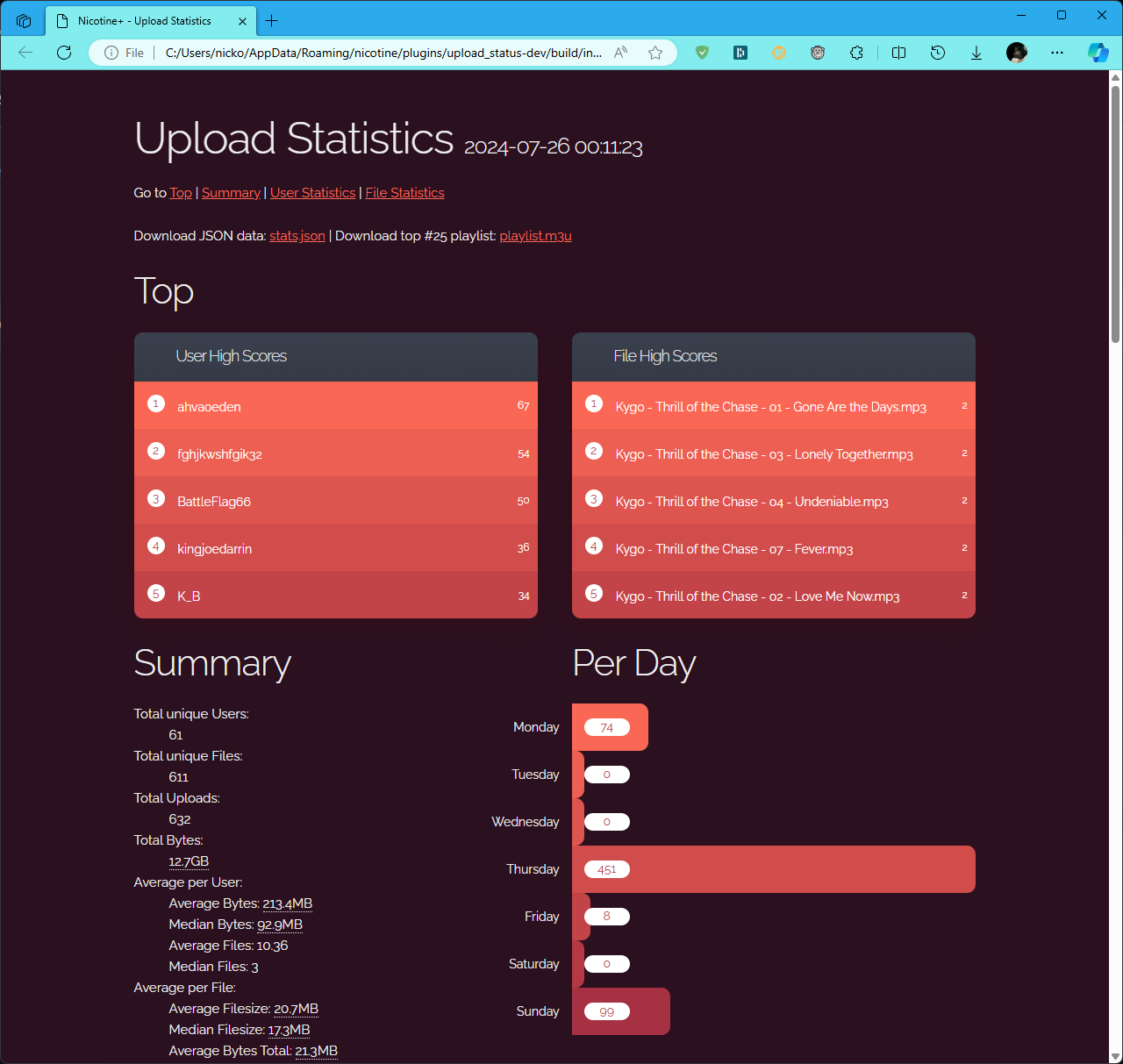Download the stats.json data link
Viewport: 1123px width, 1064px height.
297,236
